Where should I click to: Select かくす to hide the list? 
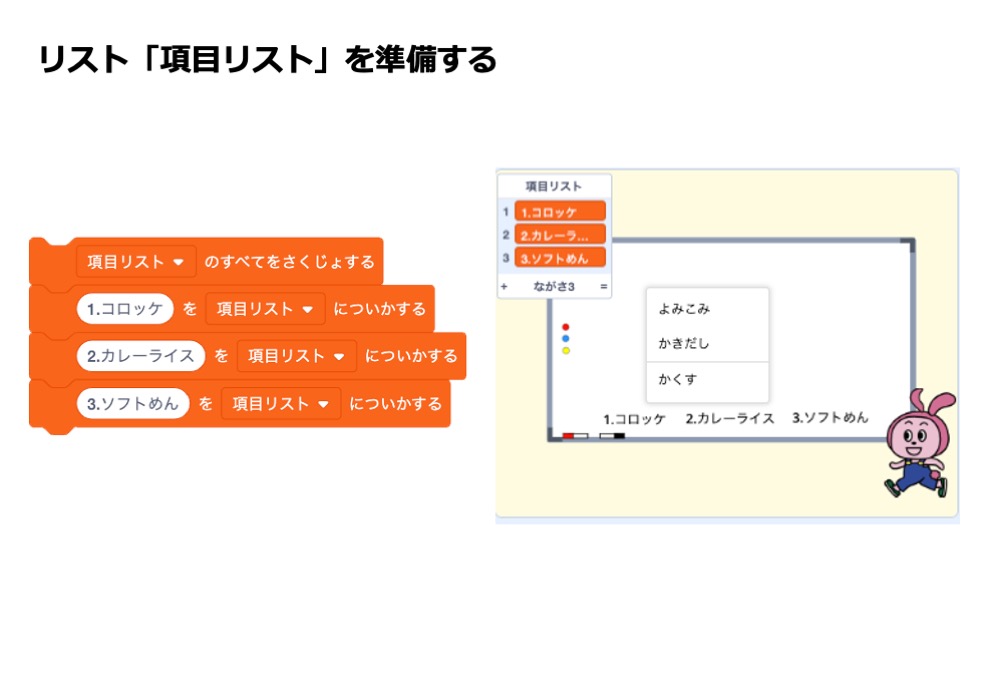tap(678, 380)
